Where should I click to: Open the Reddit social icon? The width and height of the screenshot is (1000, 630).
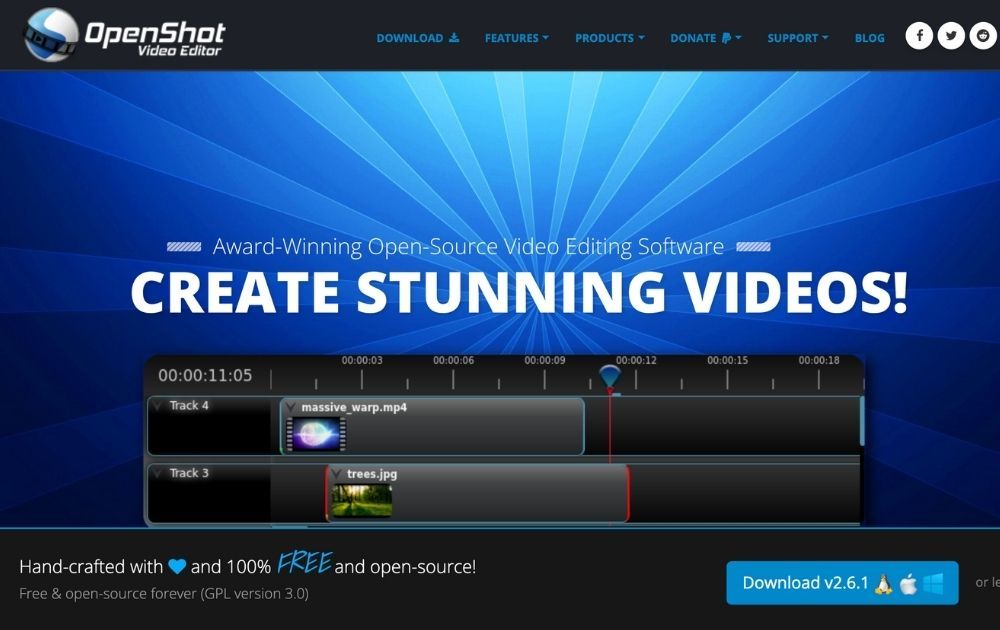984,36
